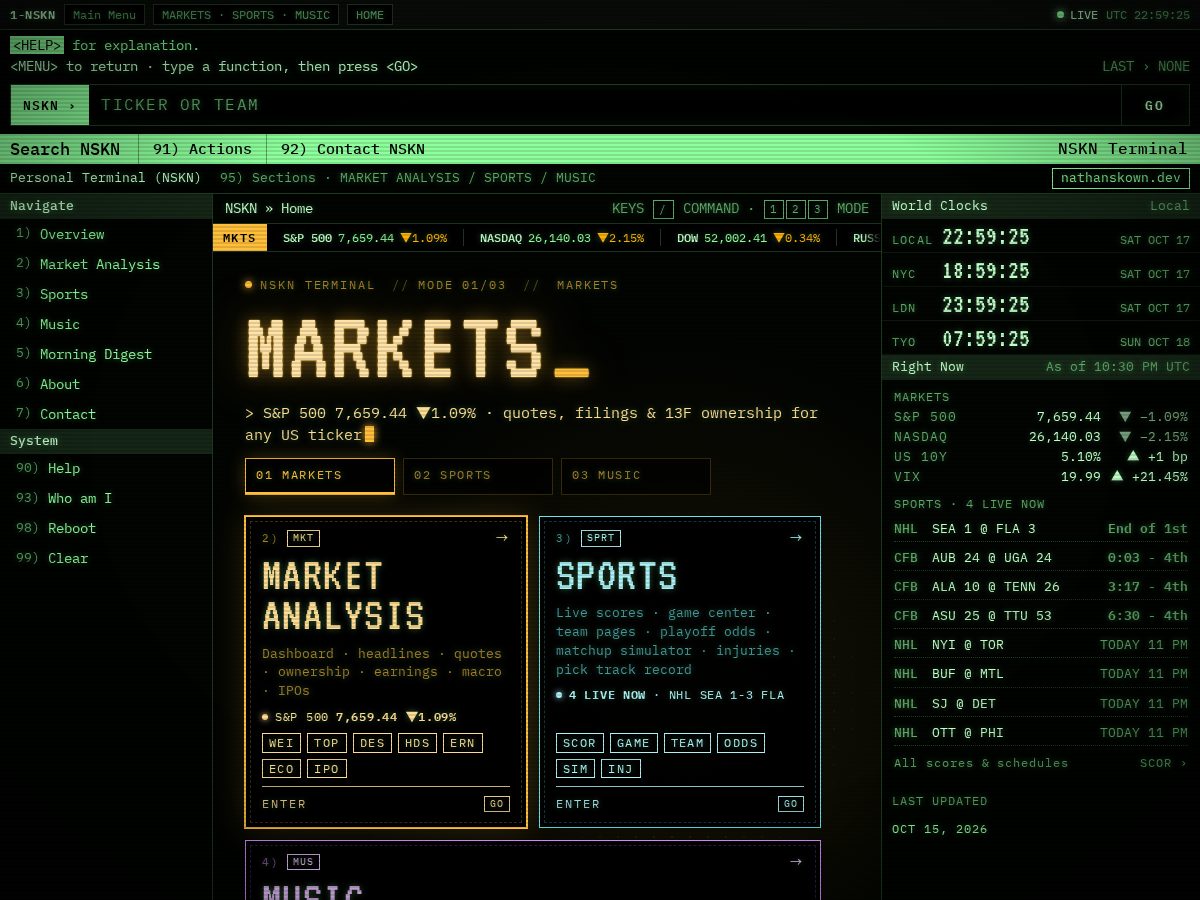The height and width of the screenshot is (900, 1200).
Task: Click the ERN function chip
Action: pyautogui.click(x=463, y=743)
